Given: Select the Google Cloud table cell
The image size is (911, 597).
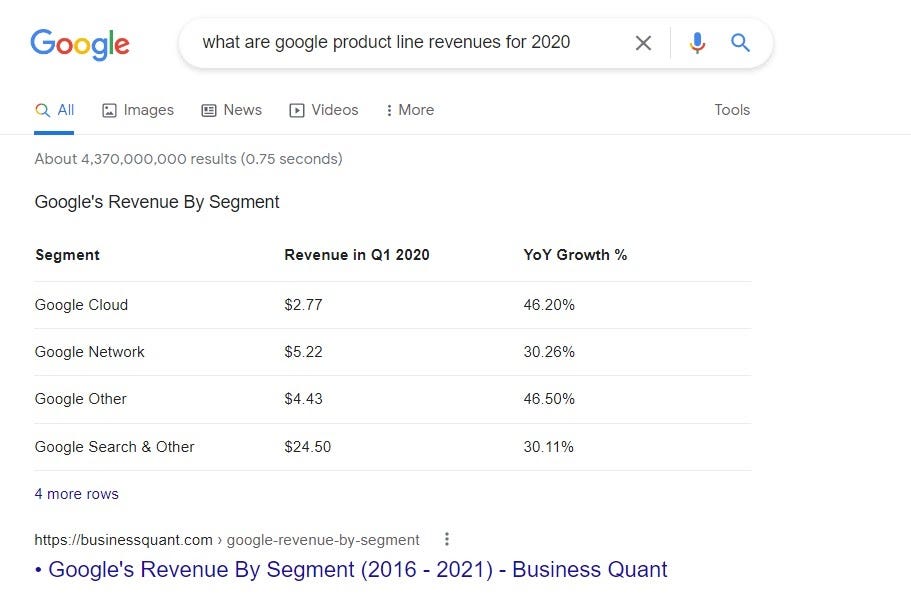Looking at the screenshot, I should pos(81,305).
